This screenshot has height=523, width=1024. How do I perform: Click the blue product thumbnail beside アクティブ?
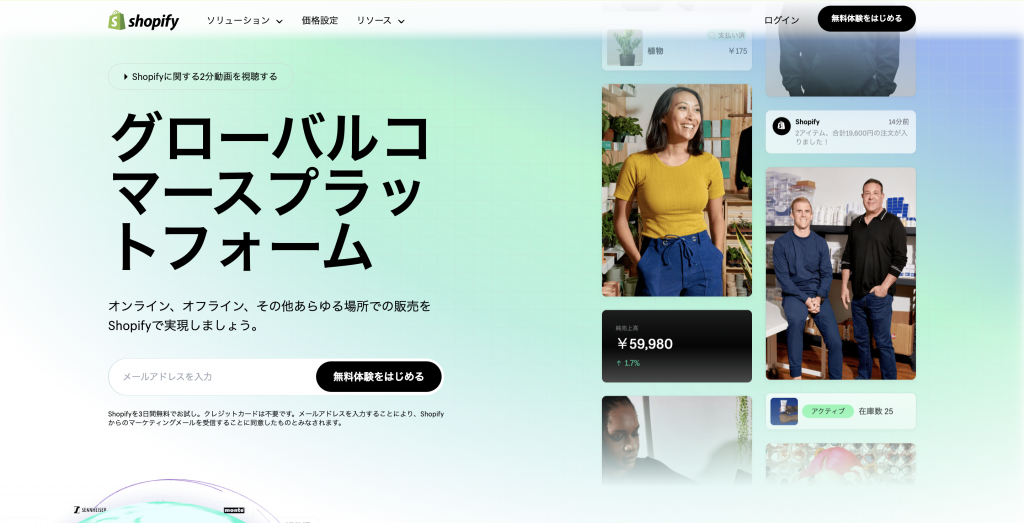point(784,411)
